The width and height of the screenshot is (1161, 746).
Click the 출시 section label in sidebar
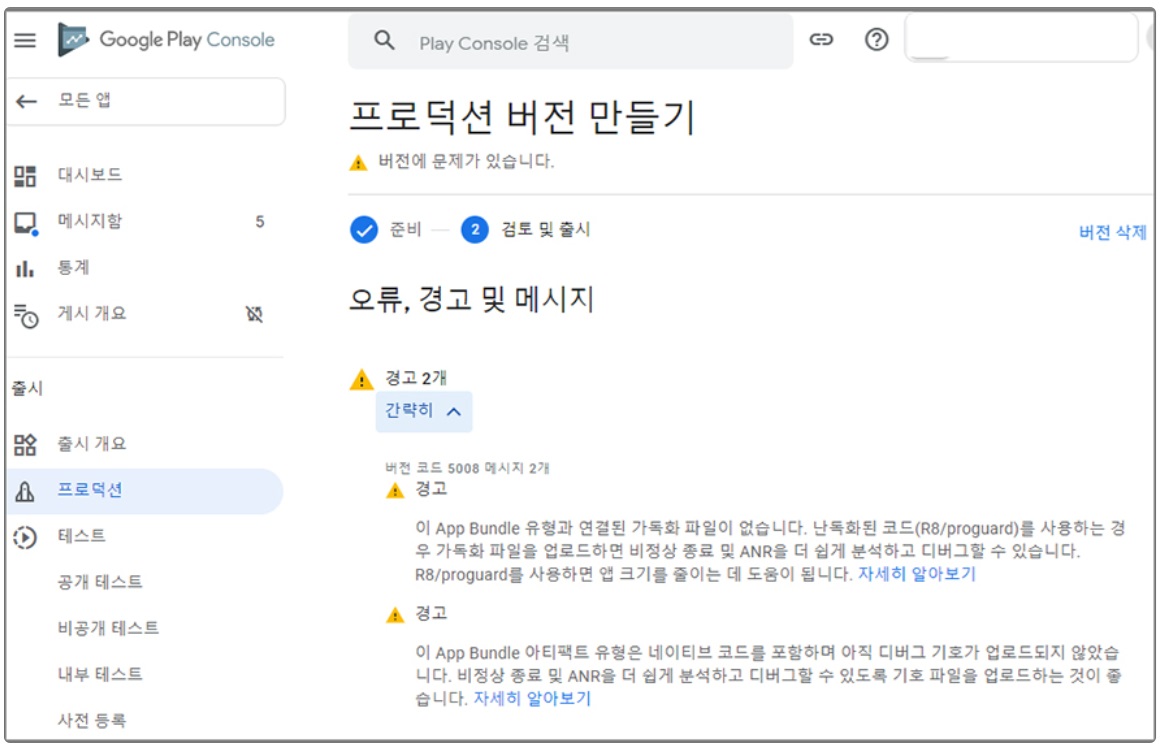(27, 389)
